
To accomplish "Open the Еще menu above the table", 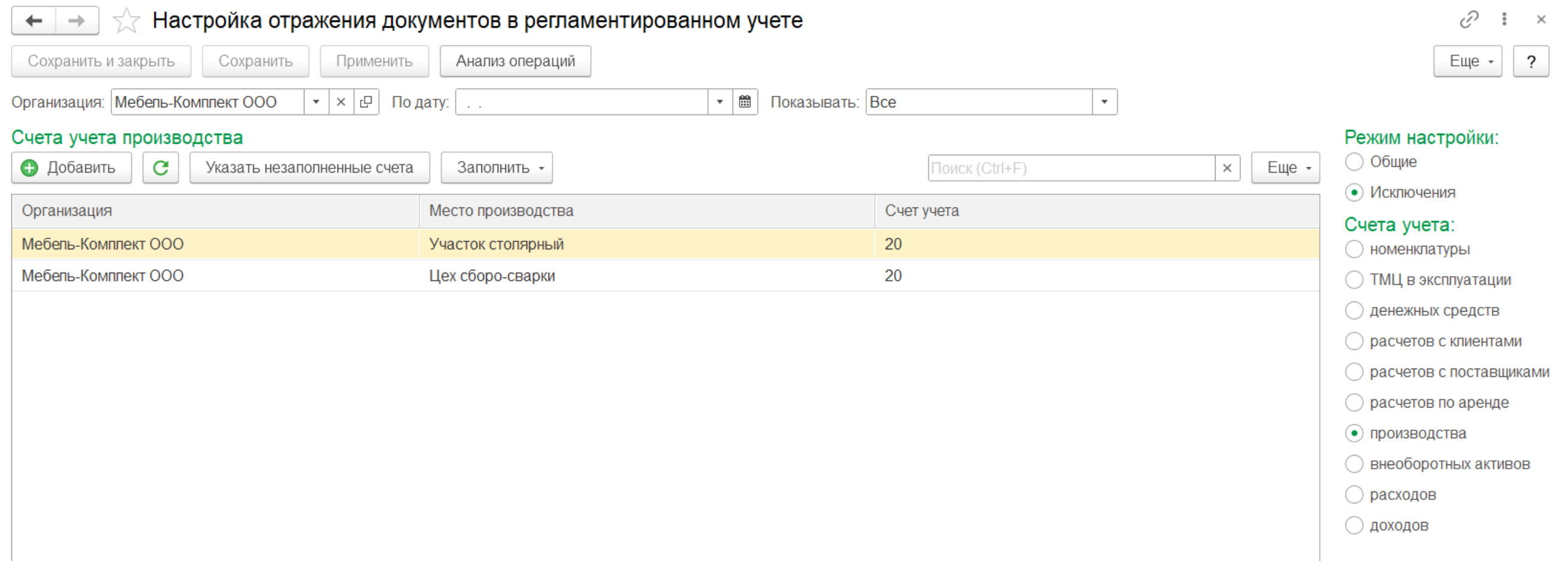I will tap(1285, 168).
